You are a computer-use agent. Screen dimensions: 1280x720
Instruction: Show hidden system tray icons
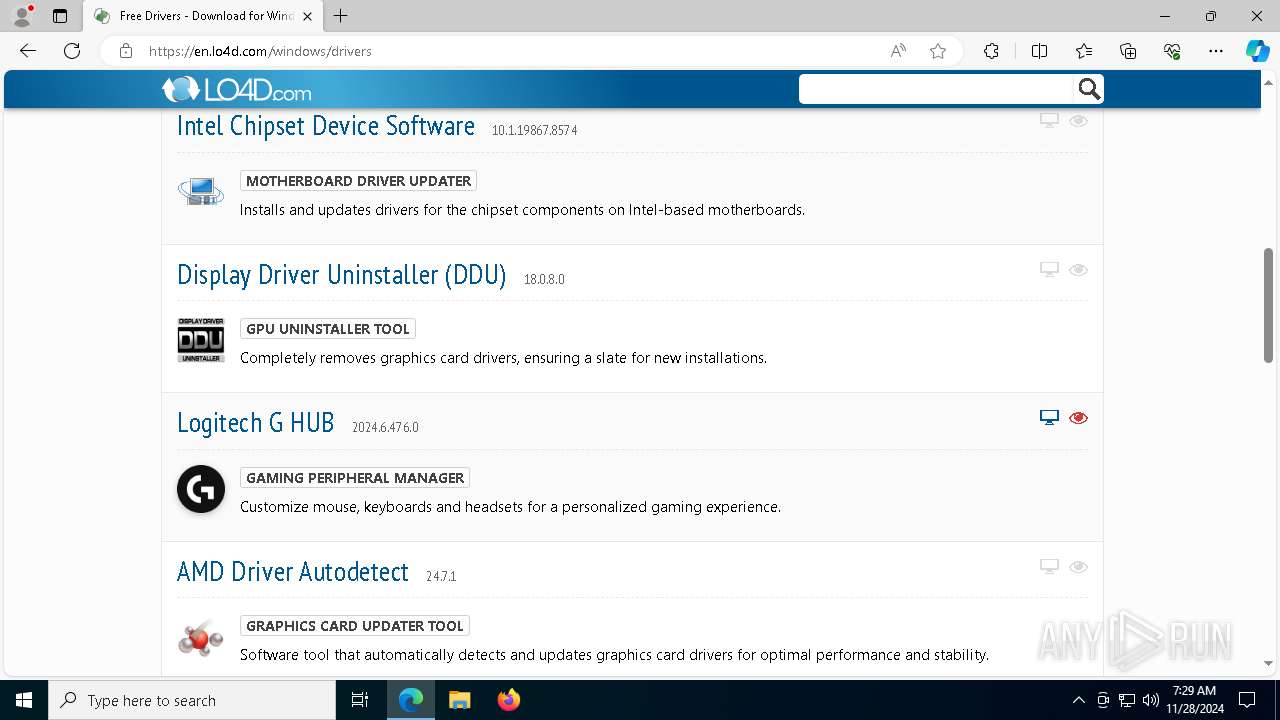[1078, 700]
